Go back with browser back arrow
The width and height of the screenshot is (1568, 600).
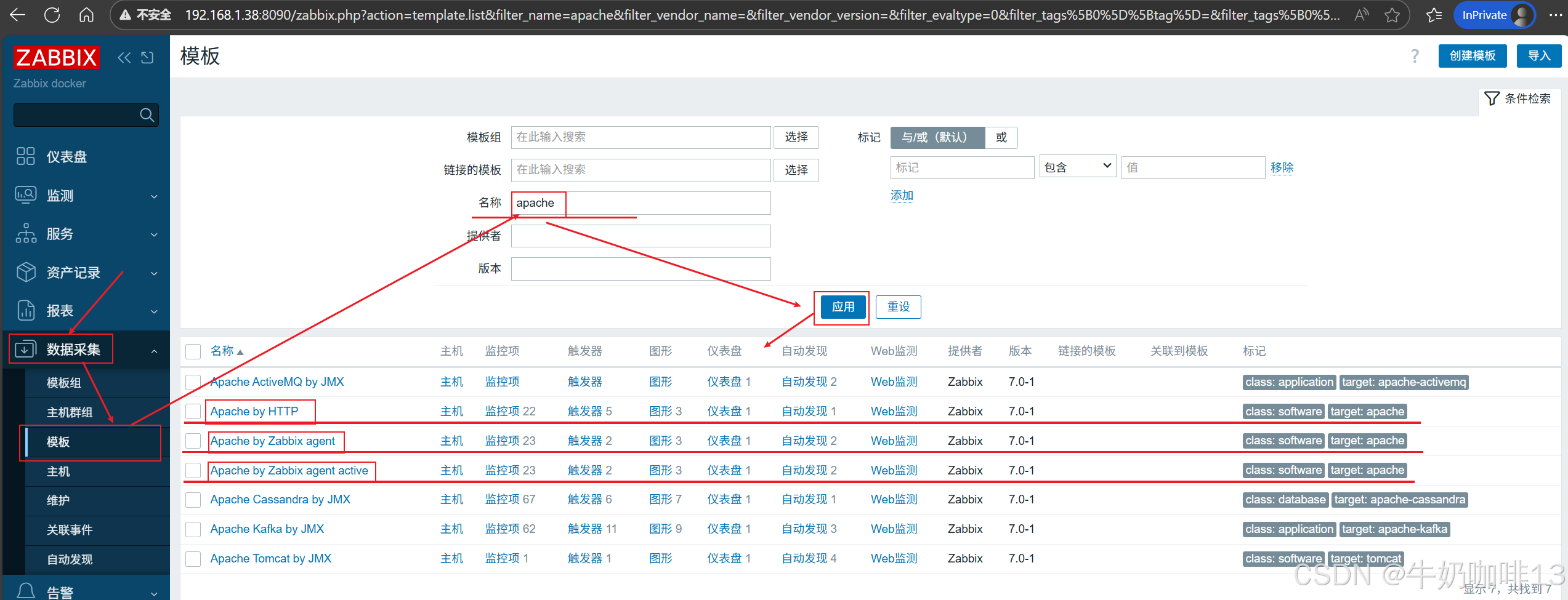(18, 15)
